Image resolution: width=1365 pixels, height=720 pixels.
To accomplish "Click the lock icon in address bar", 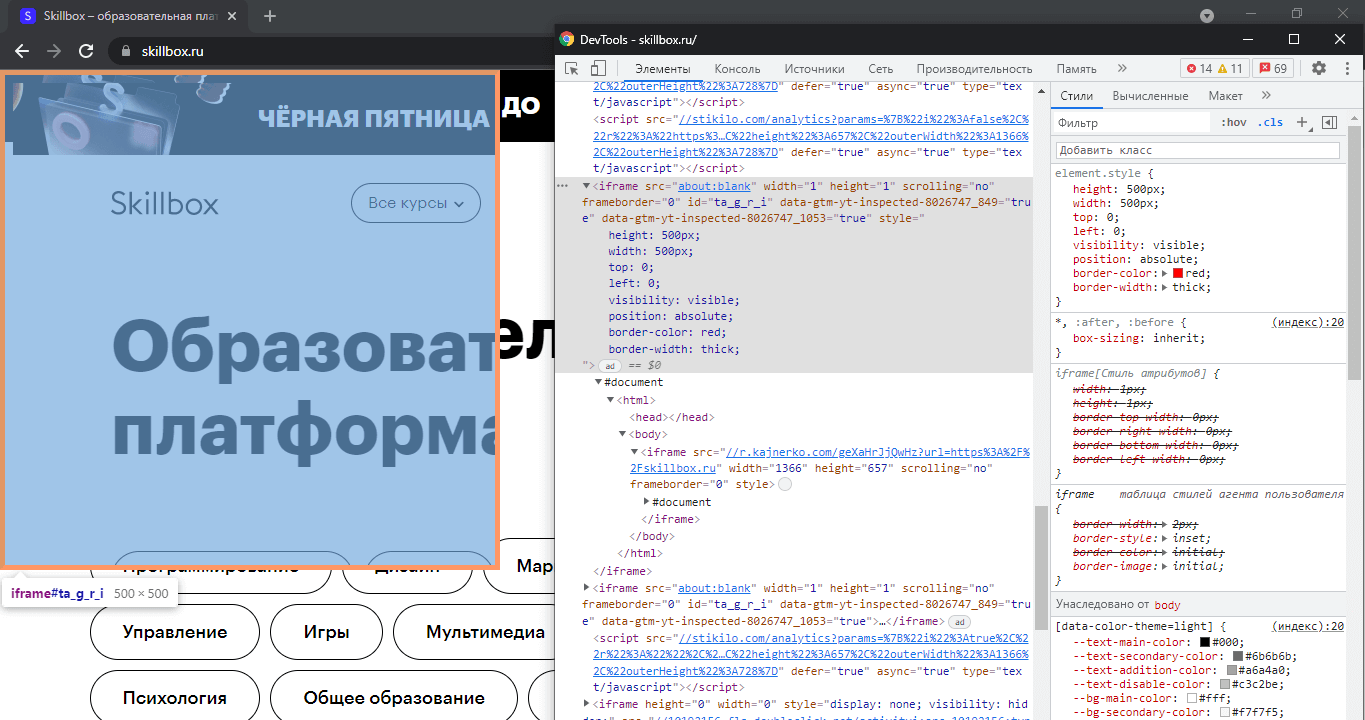I will point(126,51).
